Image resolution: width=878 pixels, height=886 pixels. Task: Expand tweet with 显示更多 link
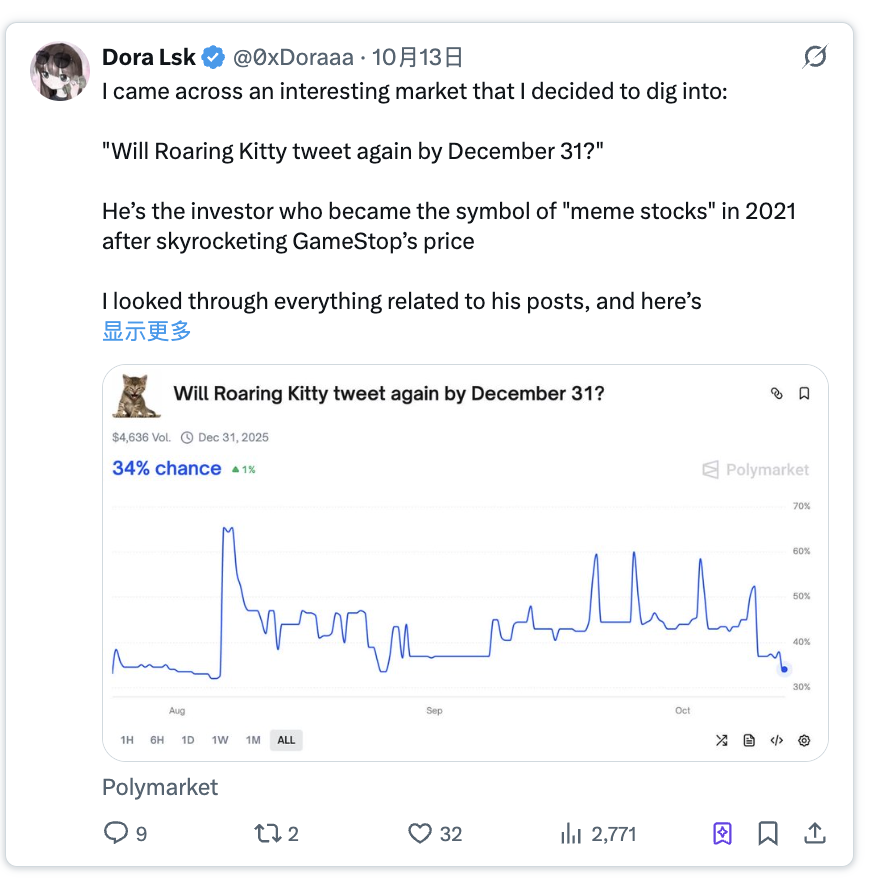pyautogui.click(x=147, y=331)
